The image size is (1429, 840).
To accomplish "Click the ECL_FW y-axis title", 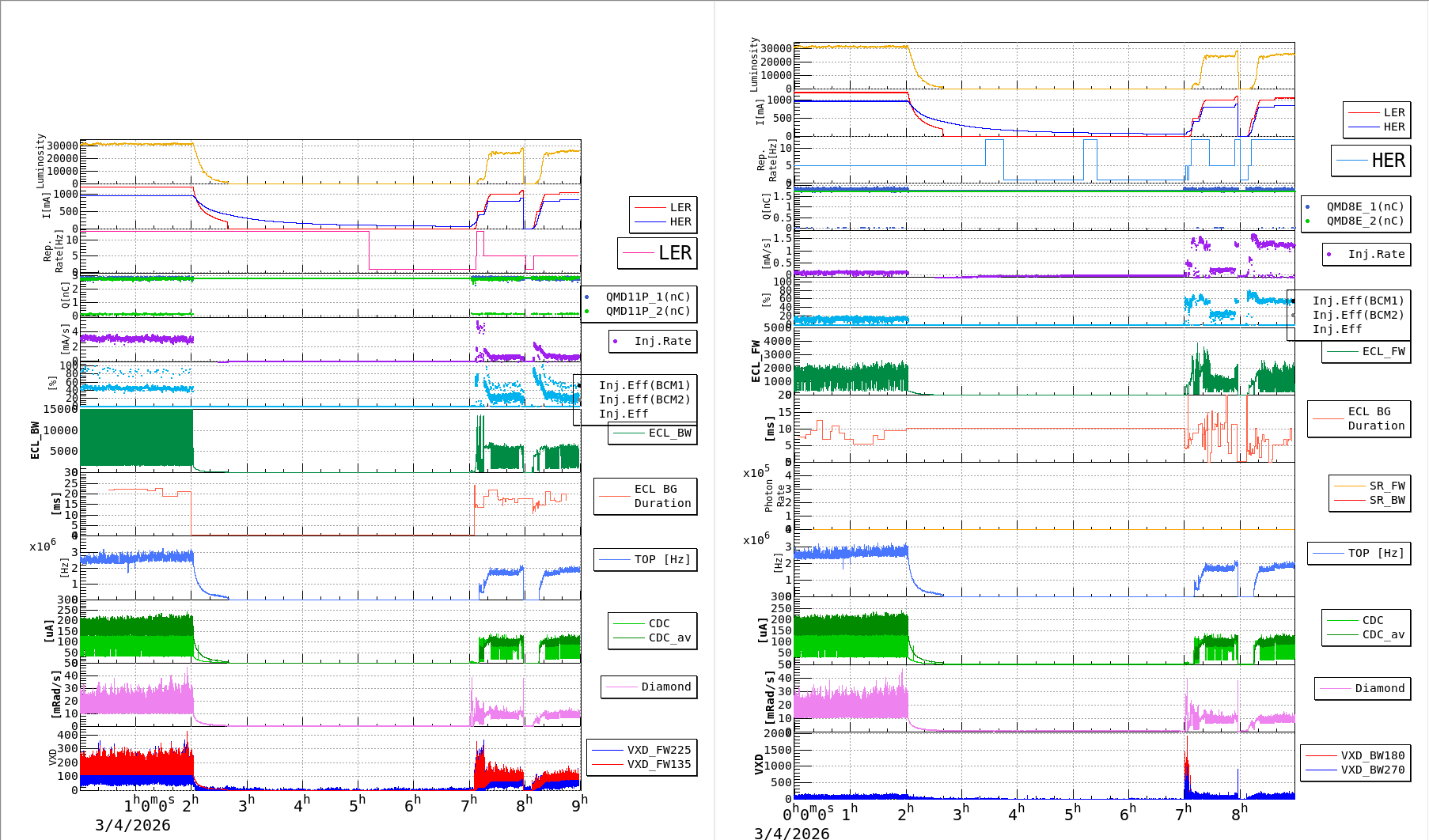I will [756, 361].
